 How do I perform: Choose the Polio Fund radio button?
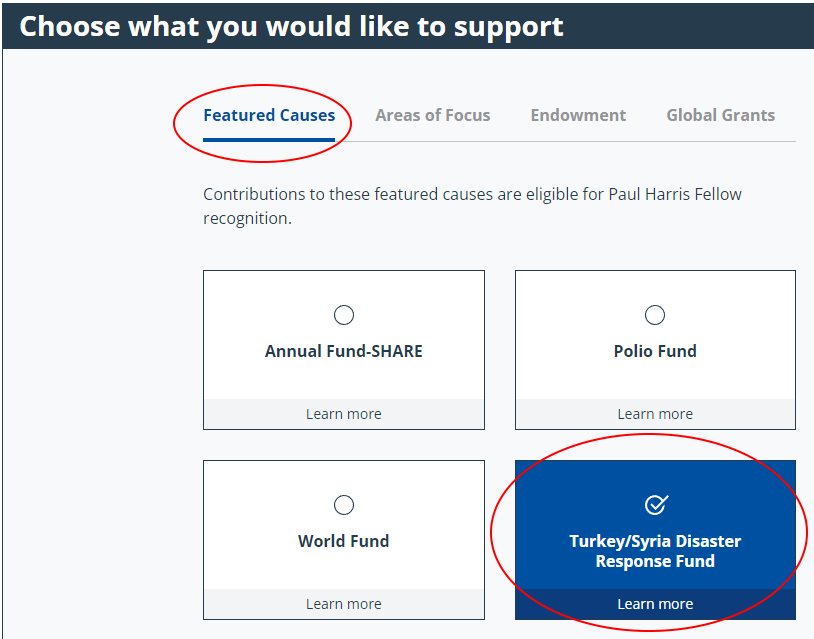click(655, 316)
